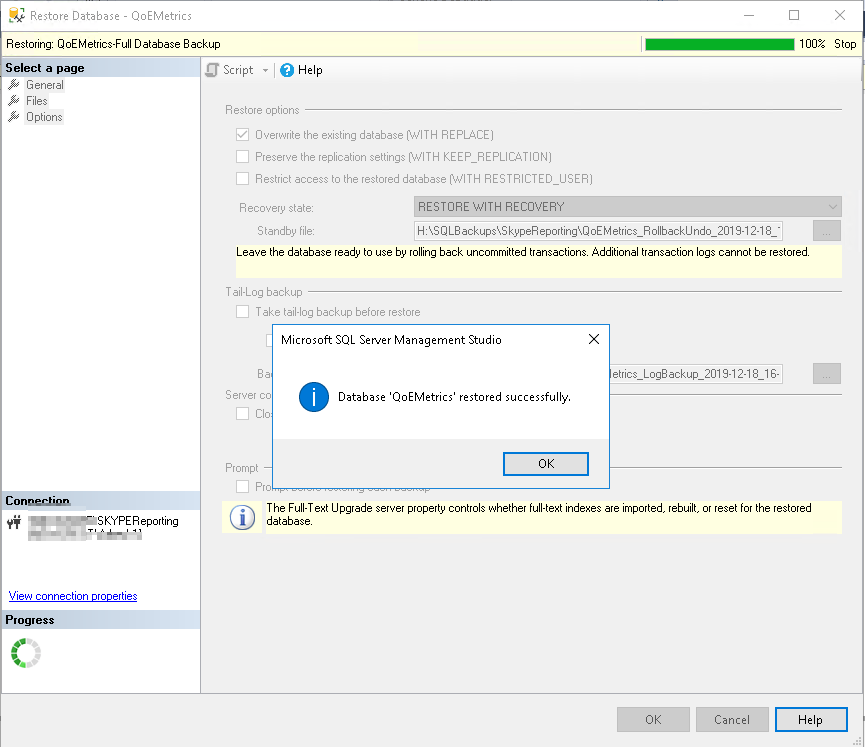The height and width of the screenshot is (747, 865).
Task: Open the Recovery state dropdown
Action: coord(628,207)
